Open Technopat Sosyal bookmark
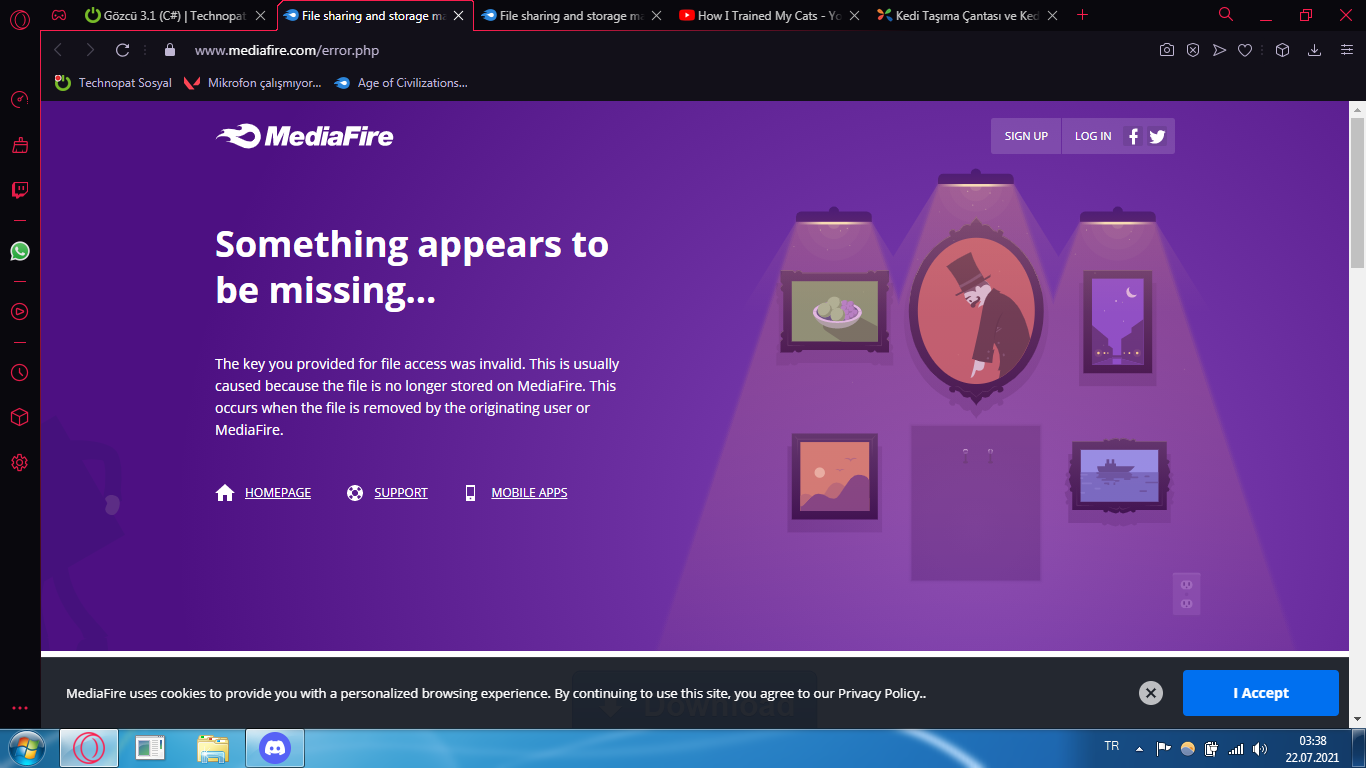The width and height of the screenshot is (1366, 768). click(113, 83)
